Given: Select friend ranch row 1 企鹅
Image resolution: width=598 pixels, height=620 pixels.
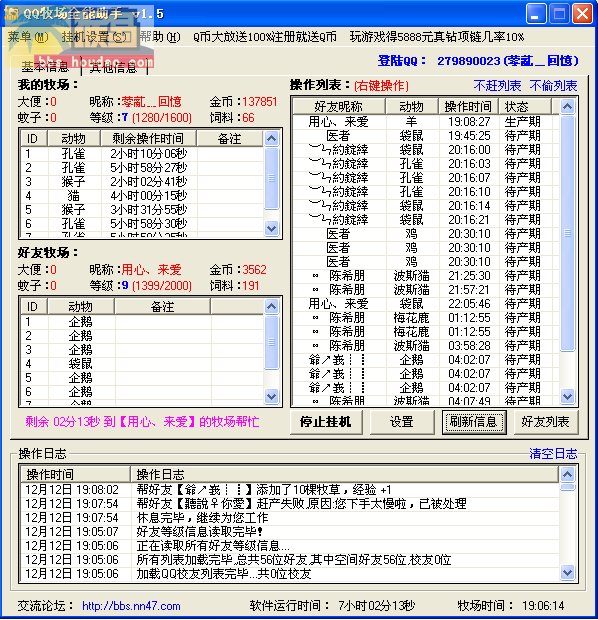Looking at the screenshot, I should [x=142, y=321].
